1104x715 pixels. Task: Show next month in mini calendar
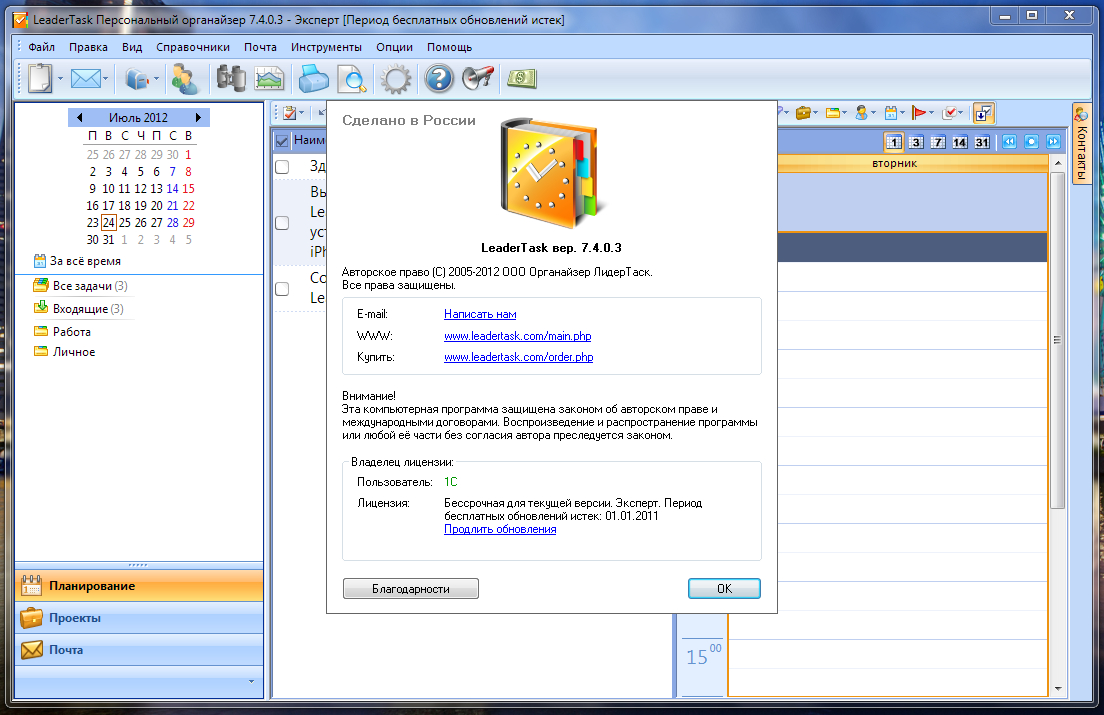(199, 118)
